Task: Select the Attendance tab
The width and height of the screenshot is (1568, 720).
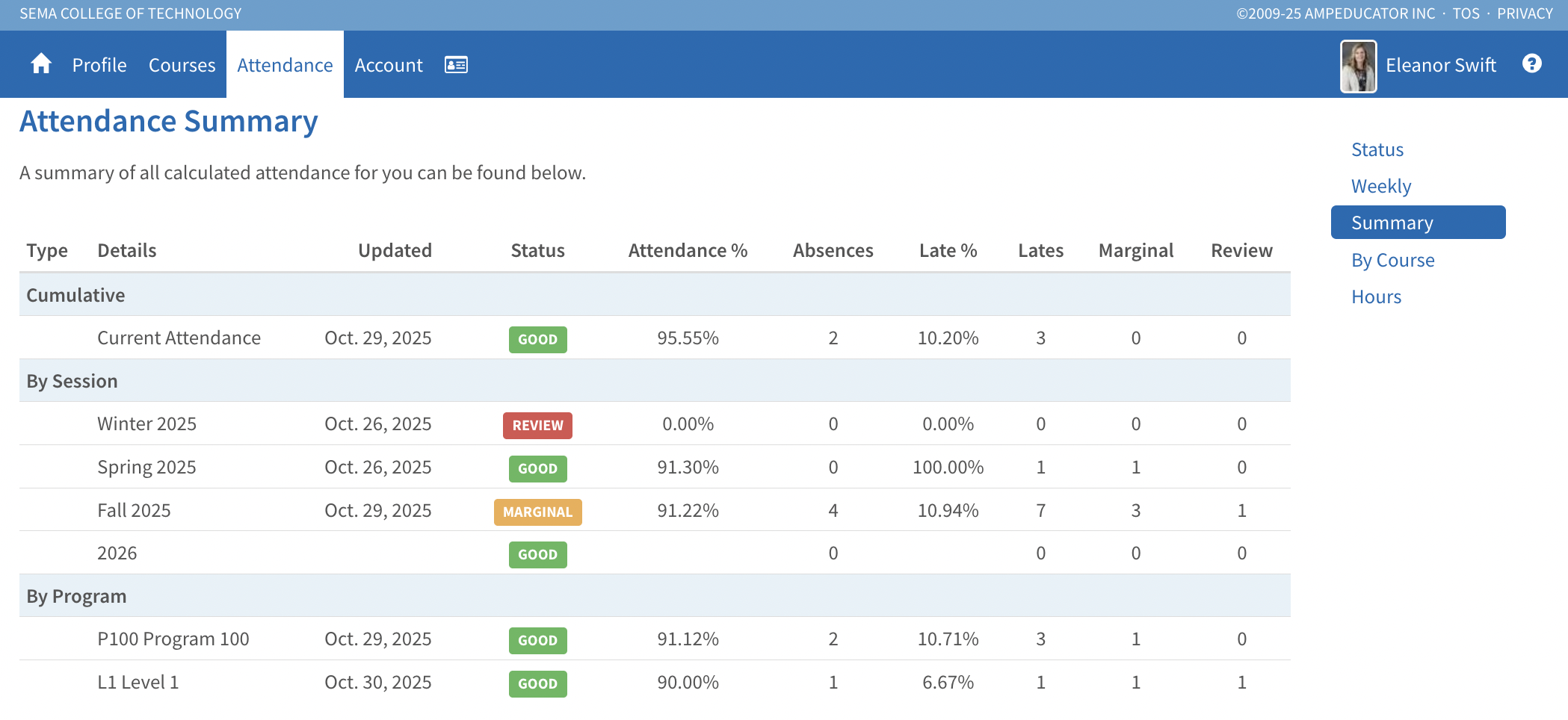Action: (285, 65)
